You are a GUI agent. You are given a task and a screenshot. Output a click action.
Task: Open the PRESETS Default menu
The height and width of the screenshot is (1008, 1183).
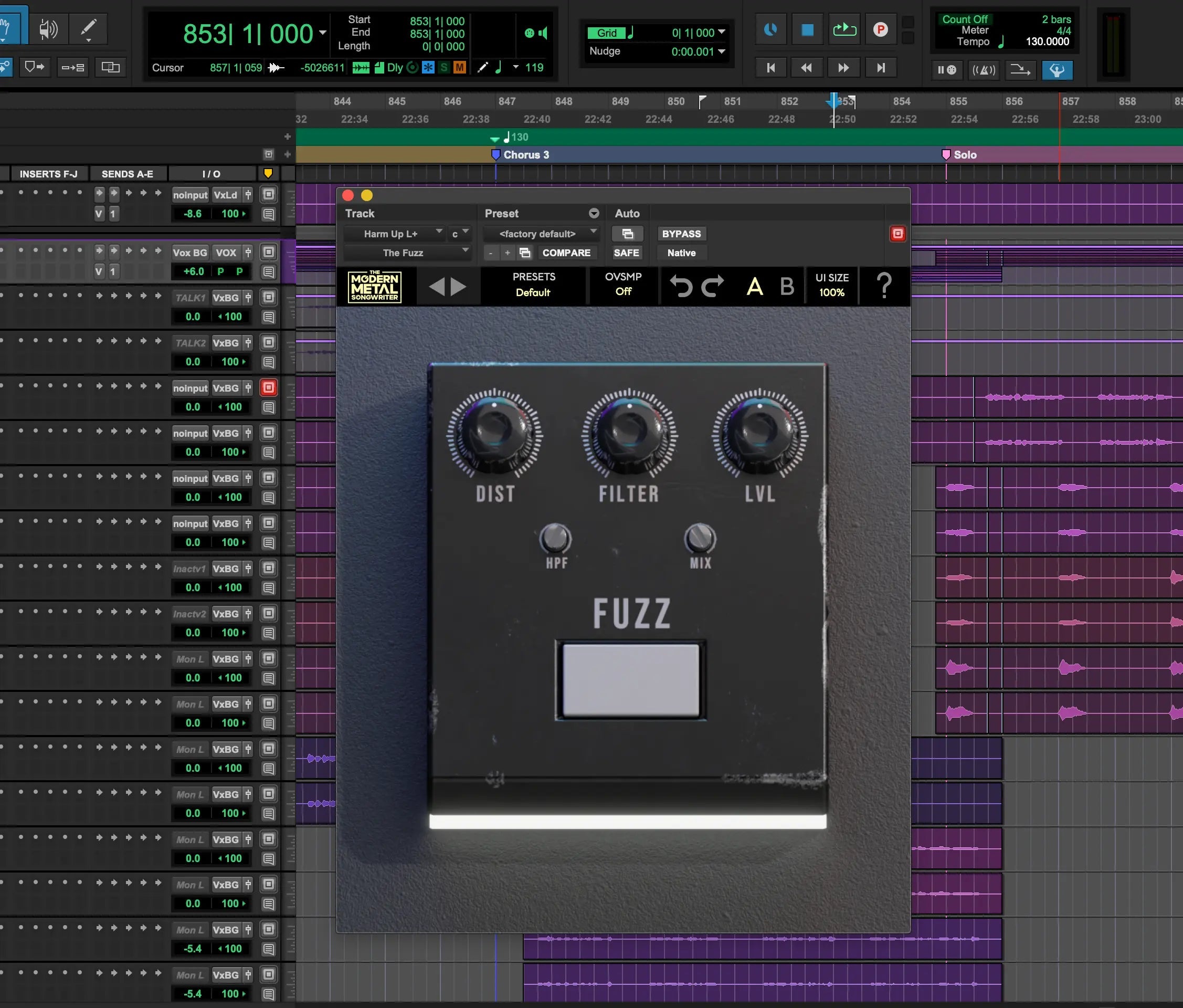point(533,285)
